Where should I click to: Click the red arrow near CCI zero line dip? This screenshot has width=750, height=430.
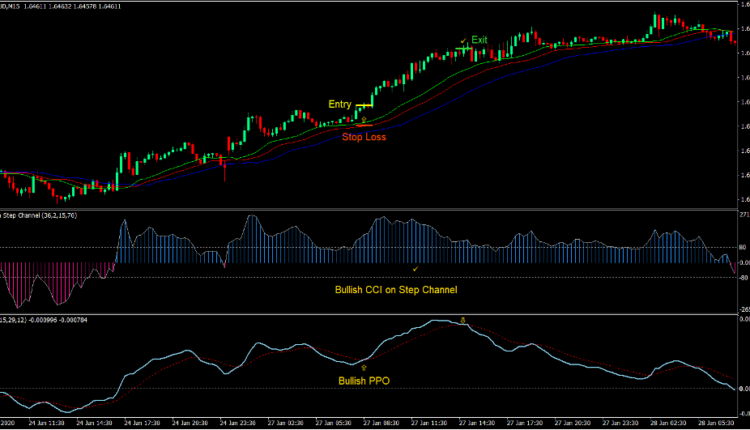(x=226, y=267)
